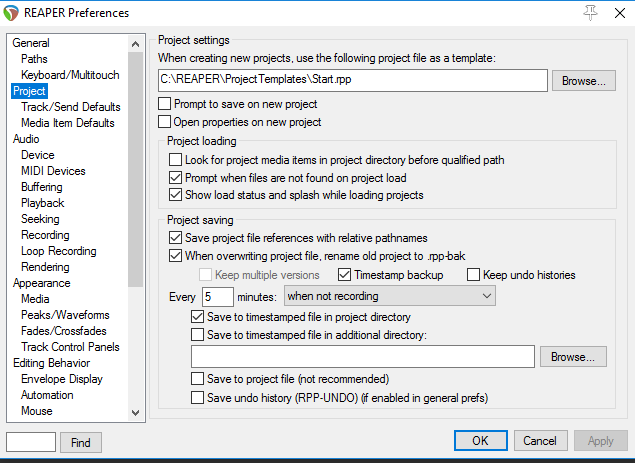Image resolution: width=635 pixels, height=463 pixels.
Task: Open Device settings under Audio
Action: click(38, 155)
